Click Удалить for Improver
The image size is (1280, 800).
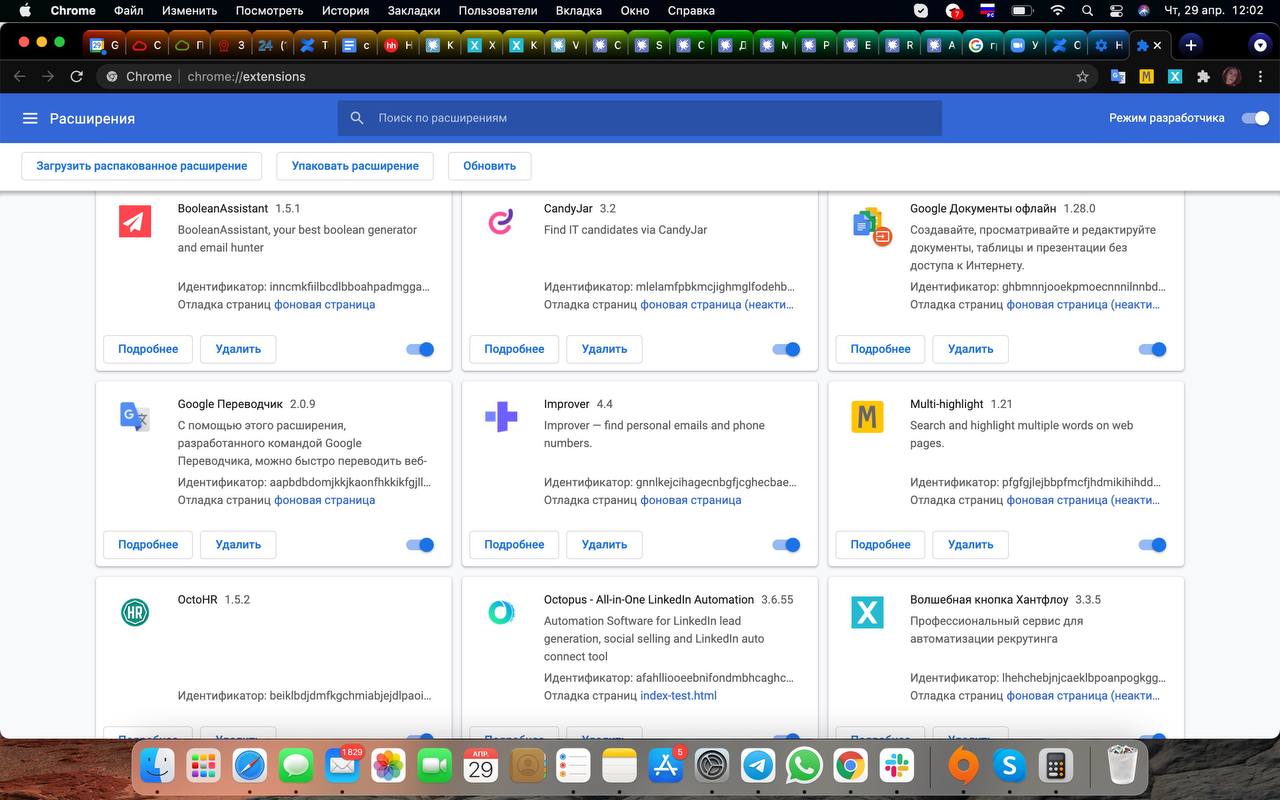point(604,544)
